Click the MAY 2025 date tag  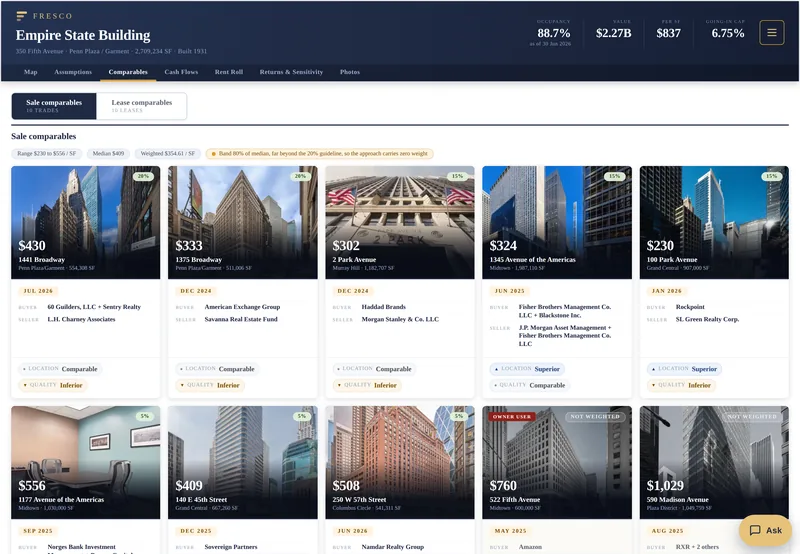(510, 531)
